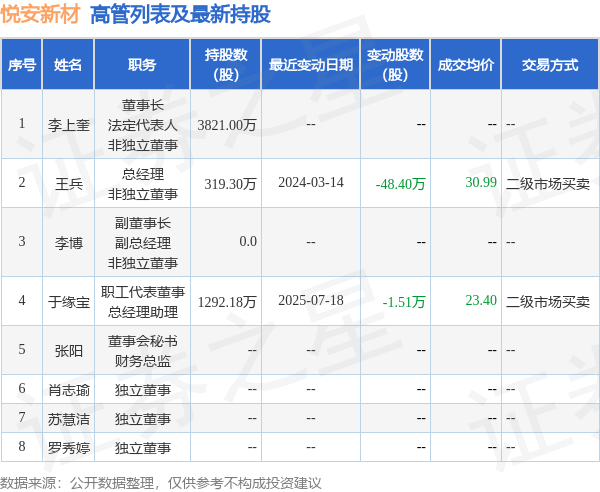Click 王兵's position 总经理 非独立董事
The width and height of the screenshot is (600, 492).
click(142, 184)
